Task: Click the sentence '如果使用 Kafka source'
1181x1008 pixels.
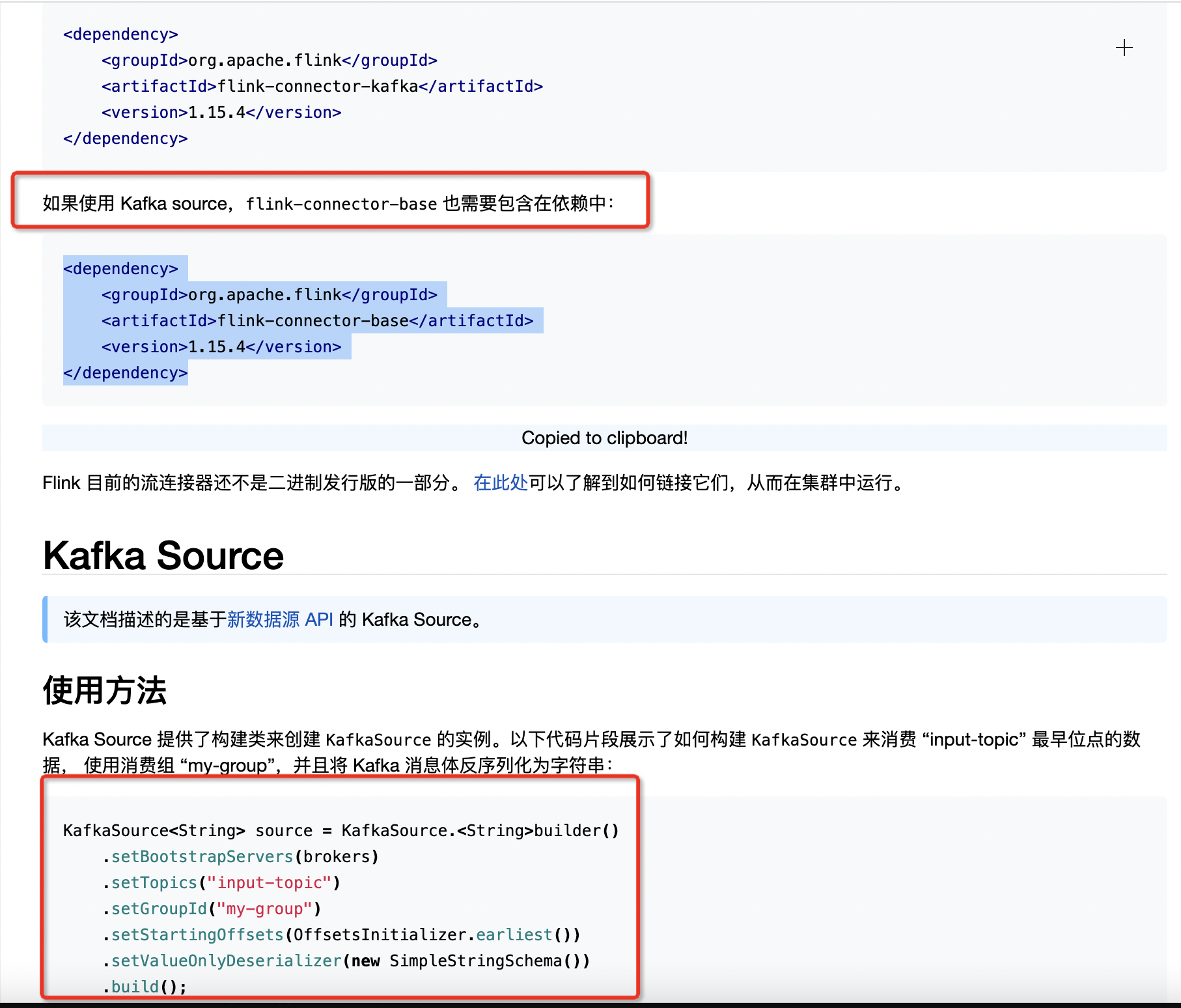Action: [x=329, y=203]
